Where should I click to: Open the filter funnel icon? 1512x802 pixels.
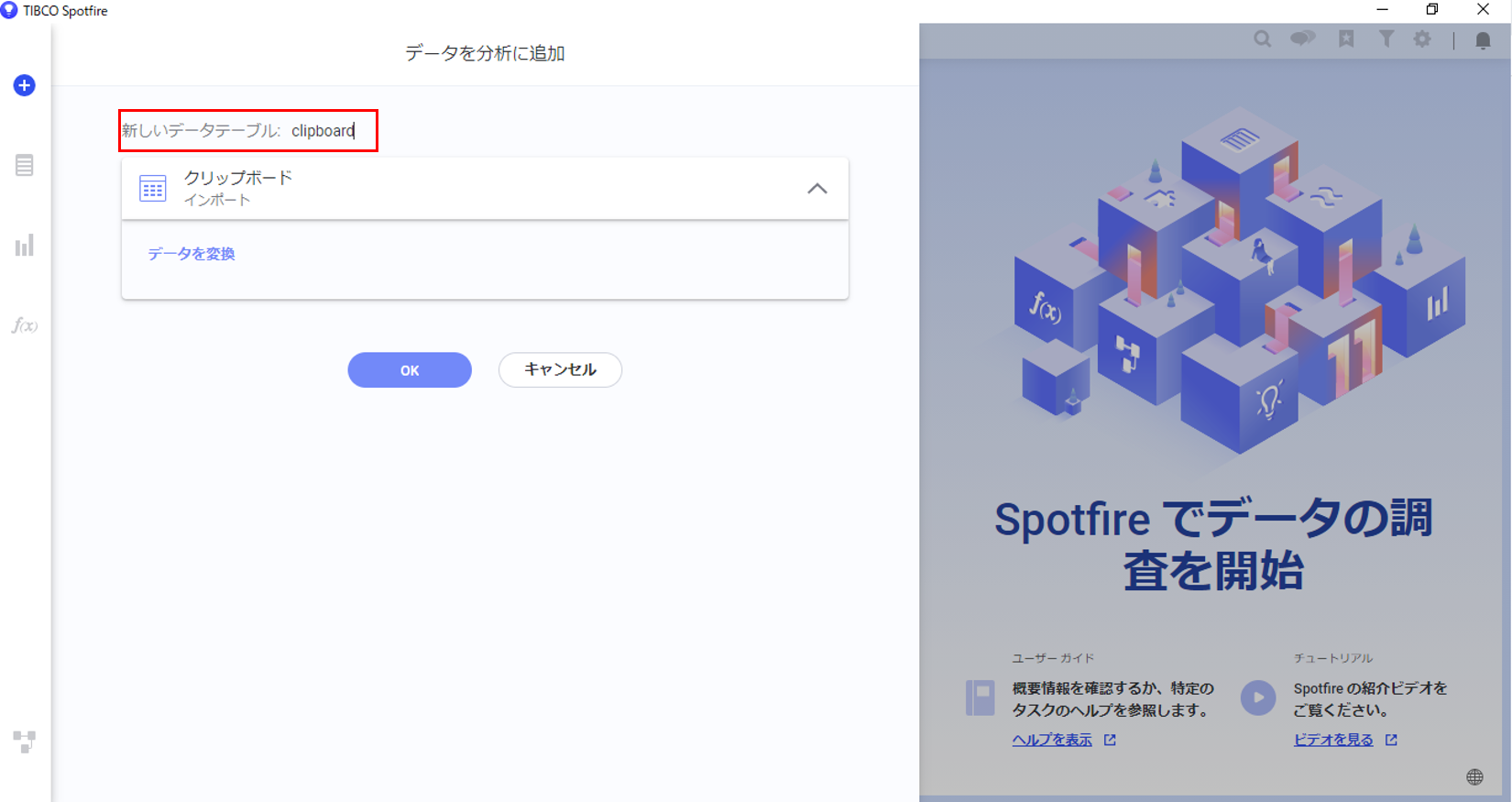coord(1386,38)
